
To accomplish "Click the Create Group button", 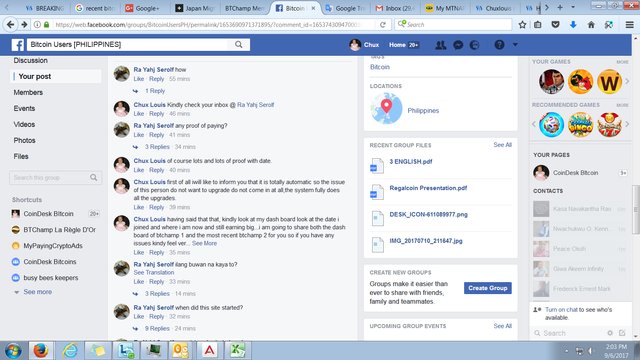I will pyautogui.click(x=487, y=288).
